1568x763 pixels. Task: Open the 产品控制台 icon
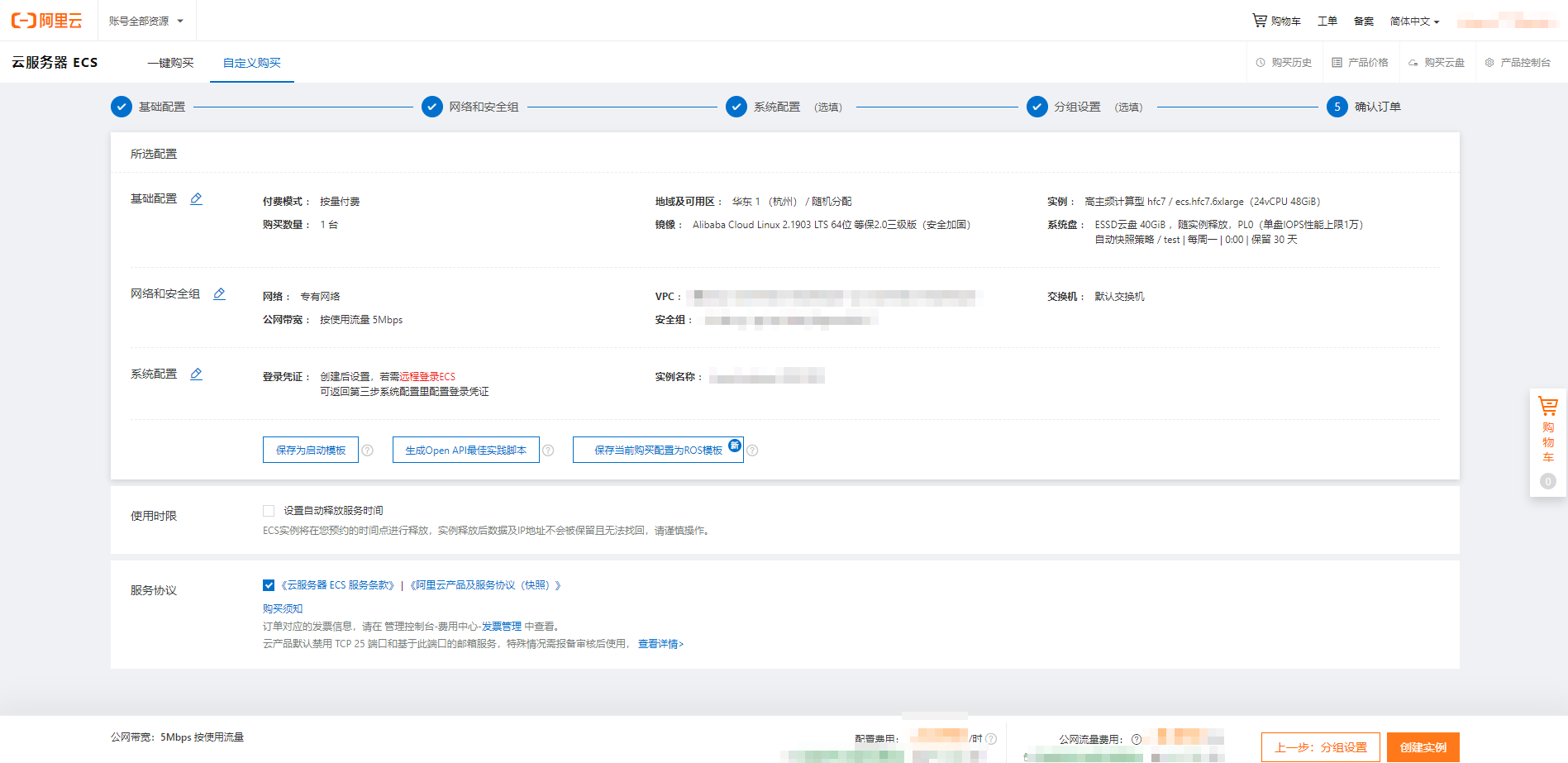(1489, 62)
